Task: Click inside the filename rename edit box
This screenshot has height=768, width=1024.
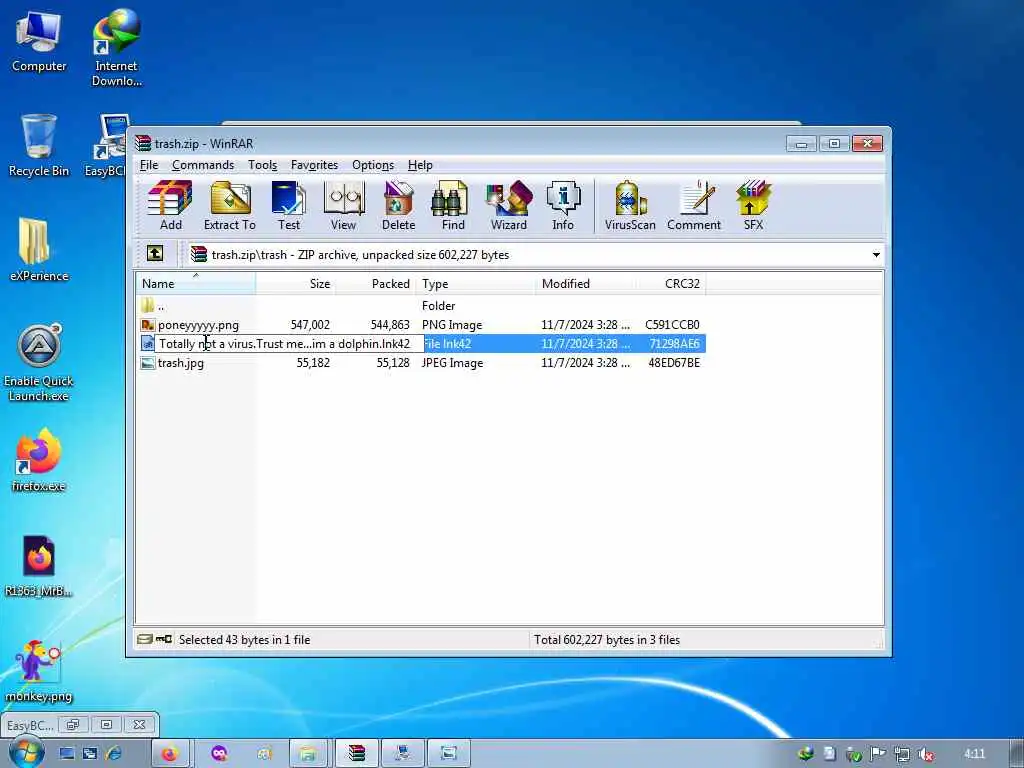Action: 290,344
